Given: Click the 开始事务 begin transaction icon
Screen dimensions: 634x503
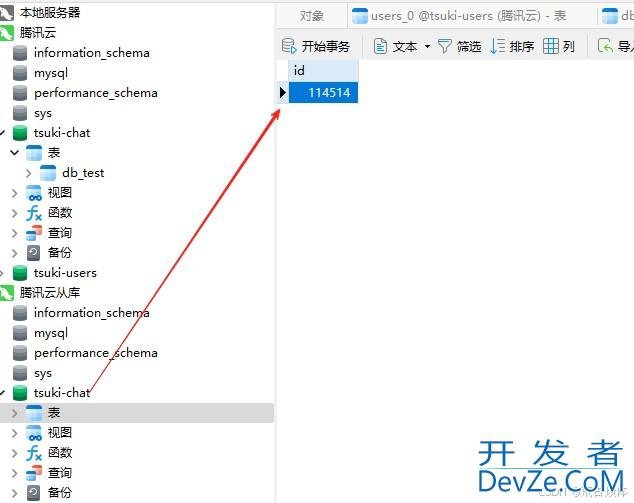Looking at the screenshot, I should (x=289, y=46).
